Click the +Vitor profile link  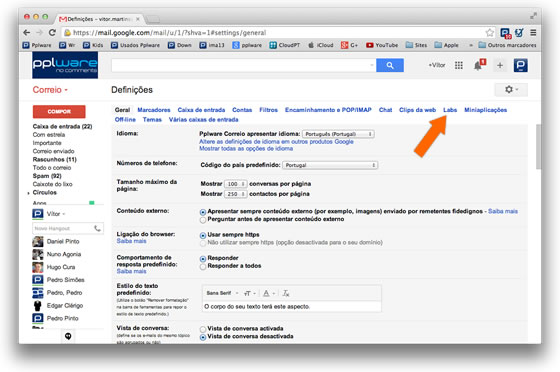pos(436,65)
